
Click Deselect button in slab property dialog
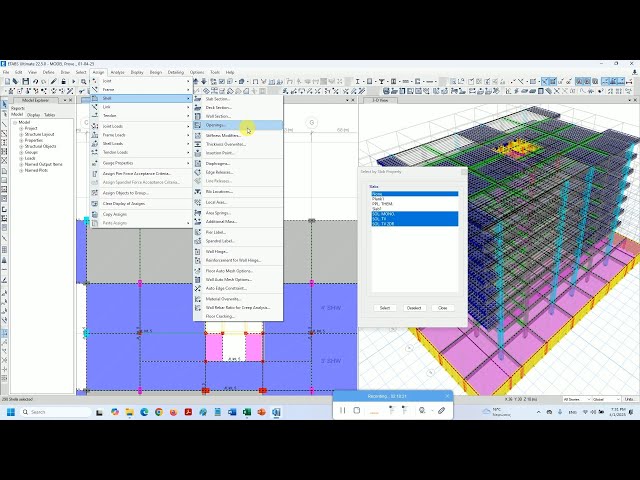414,308
